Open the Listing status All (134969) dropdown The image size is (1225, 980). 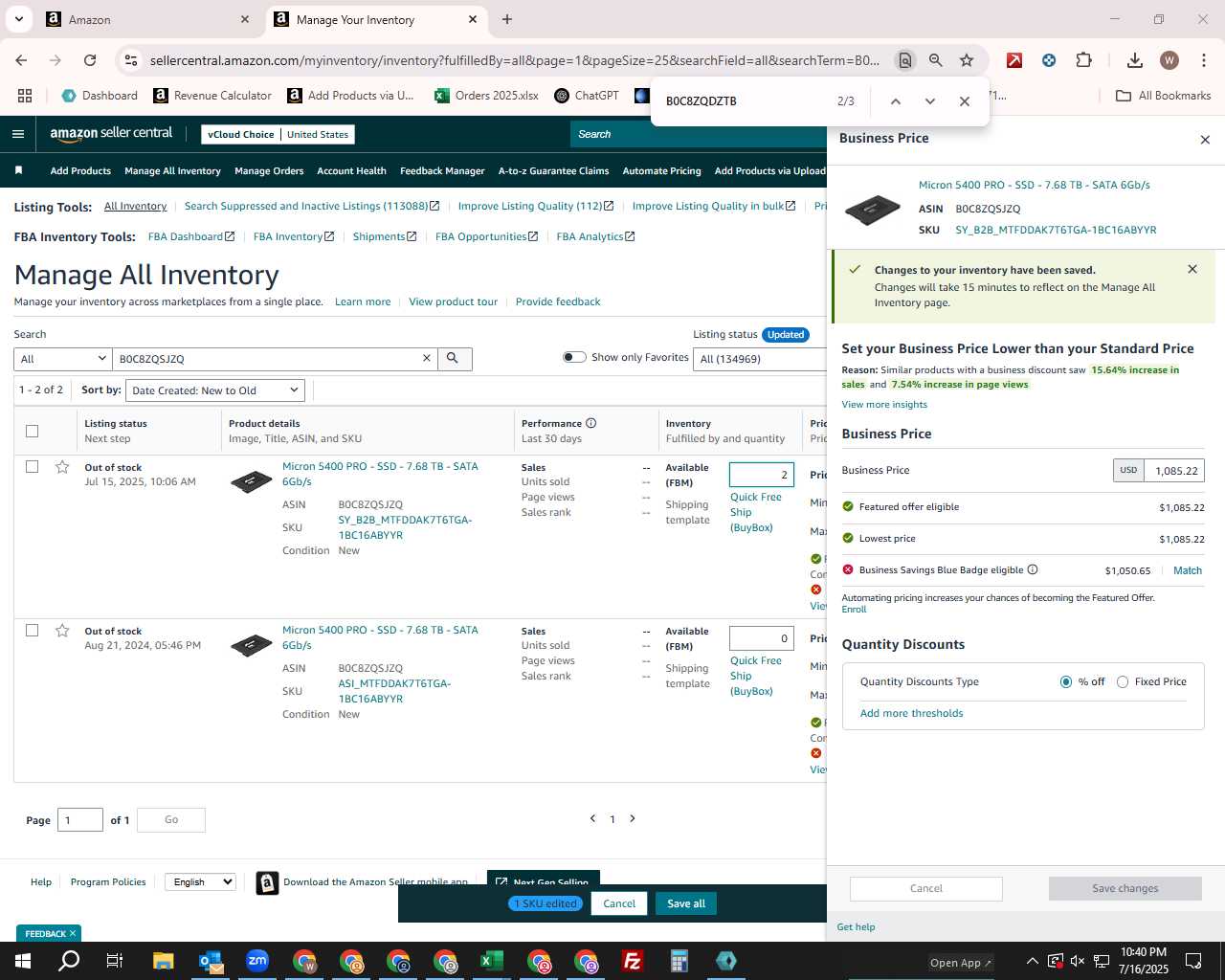(x=761, y=359)
